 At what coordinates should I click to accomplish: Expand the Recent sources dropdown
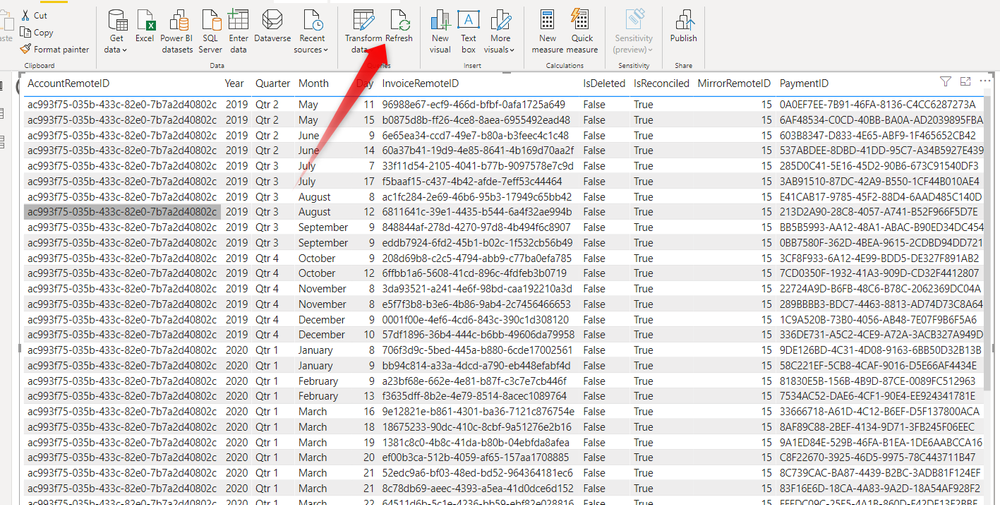pyautogui.click(x=312, y=30)
